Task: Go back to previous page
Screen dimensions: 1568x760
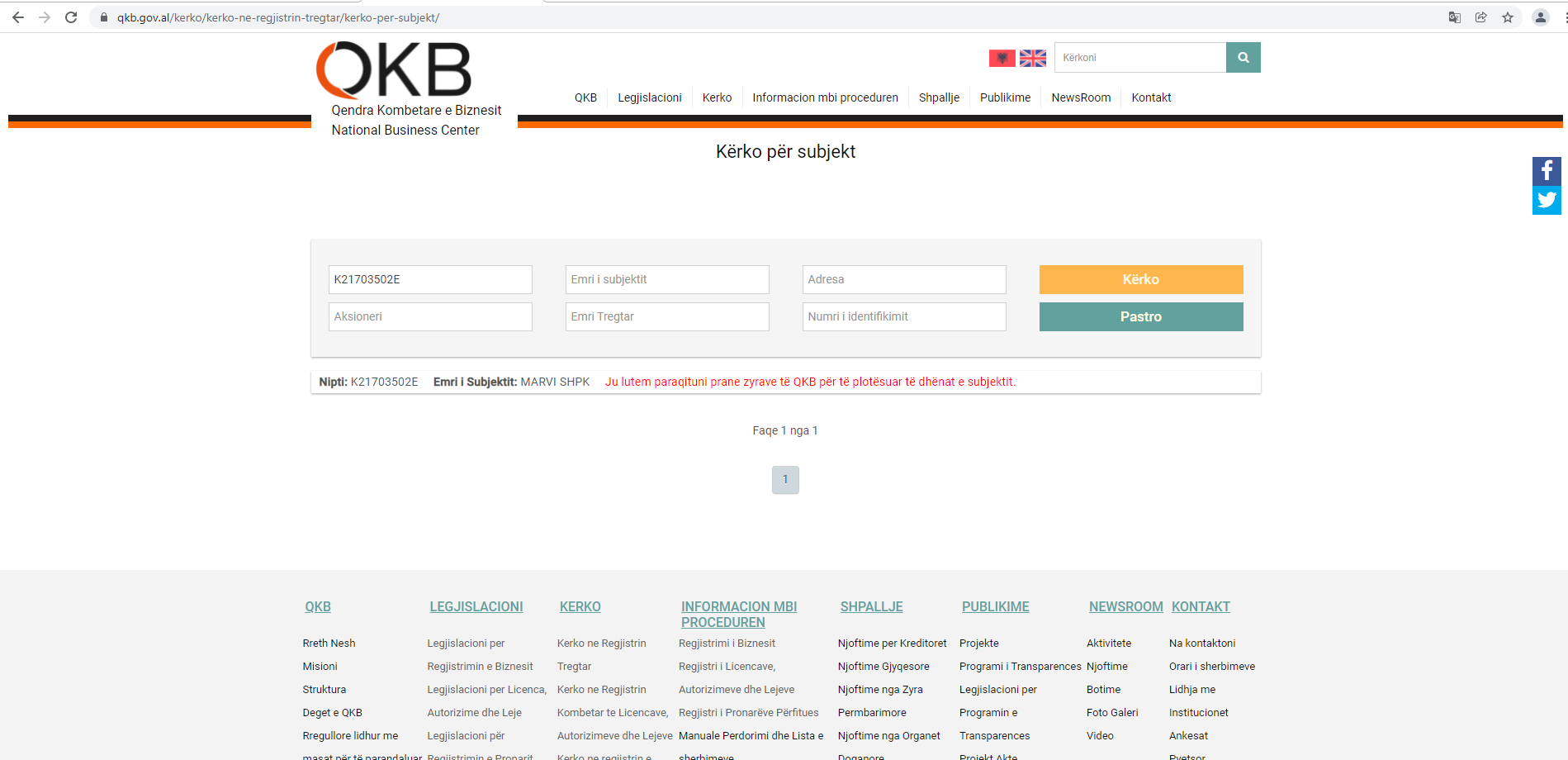Action: pos(18,17)
